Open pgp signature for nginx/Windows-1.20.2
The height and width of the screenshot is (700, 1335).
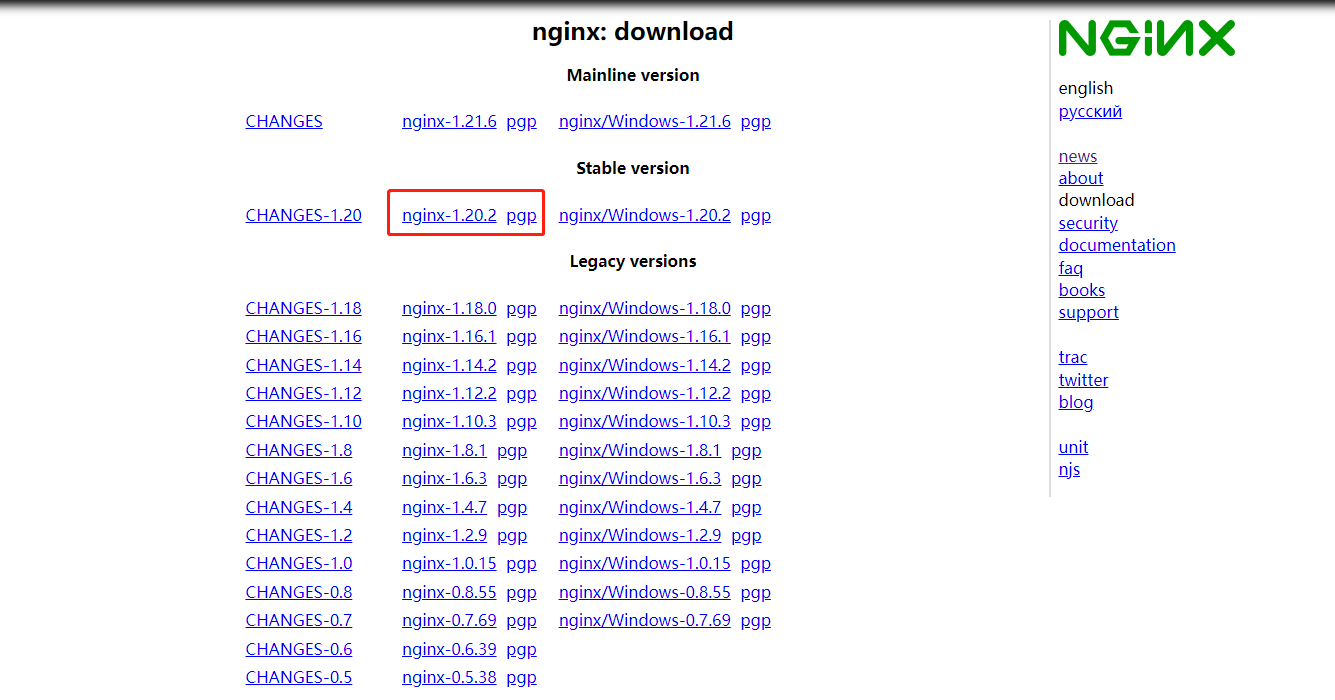point(755,215)
